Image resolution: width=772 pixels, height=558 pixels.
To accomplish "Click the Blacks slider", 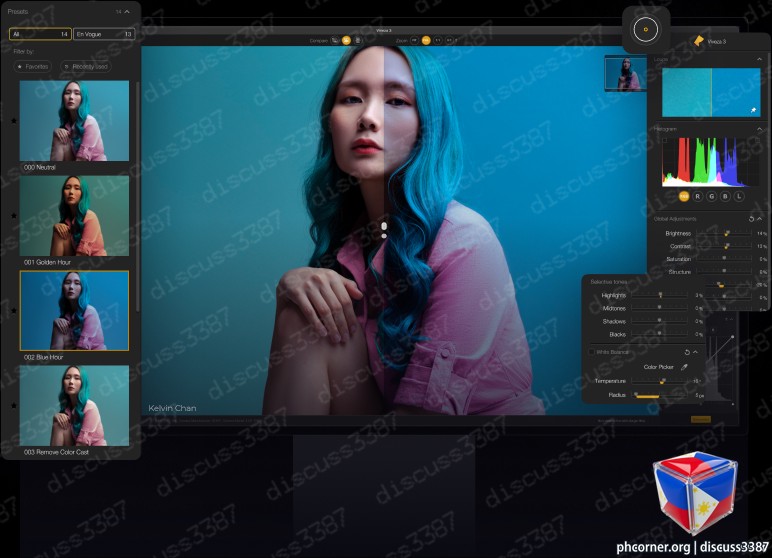I will point(660,334).
